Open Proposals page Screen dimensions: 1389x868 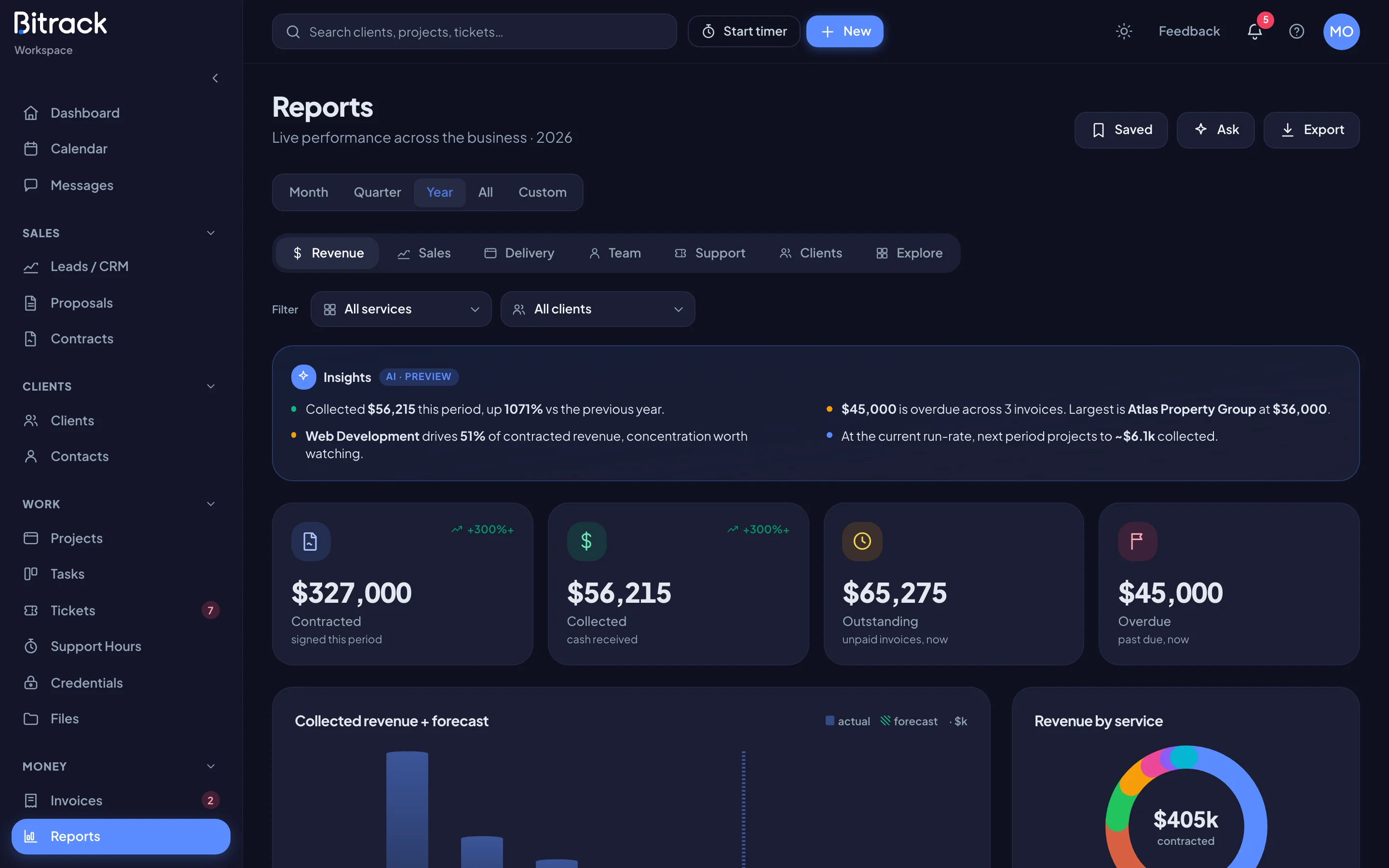point(121,302)
